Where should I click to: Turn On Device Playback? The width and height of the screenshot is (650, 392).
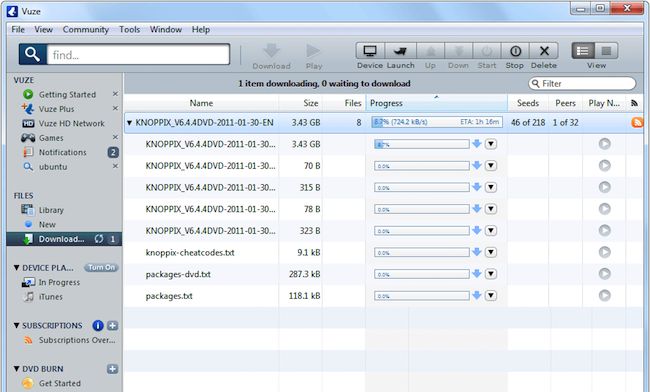101,268
